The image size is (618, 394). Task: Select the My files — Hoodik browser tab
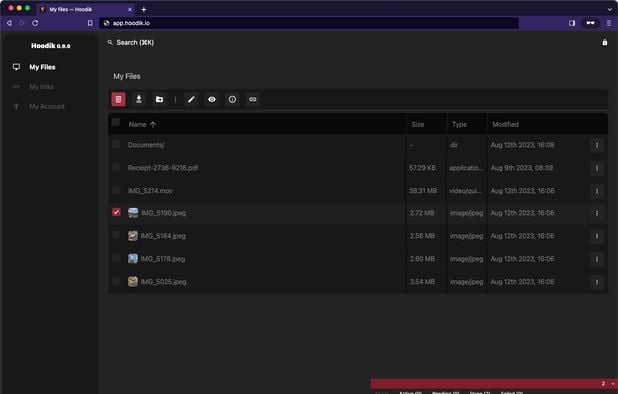click(86, 9)
